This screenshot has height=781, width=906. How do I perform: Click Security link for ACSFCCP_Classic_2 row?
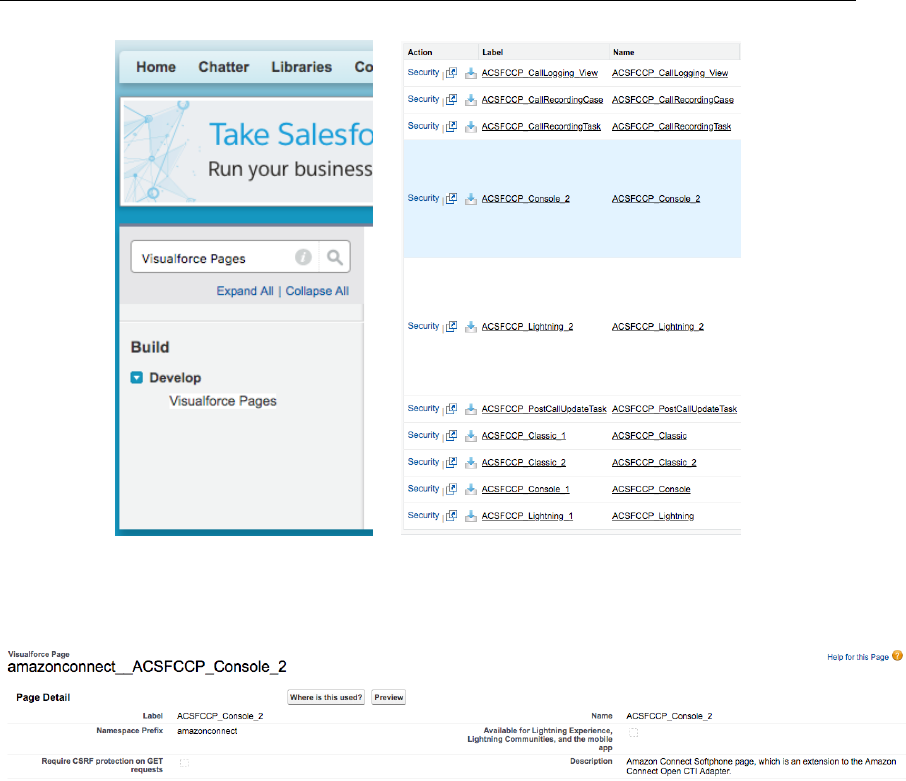[423, 462]
